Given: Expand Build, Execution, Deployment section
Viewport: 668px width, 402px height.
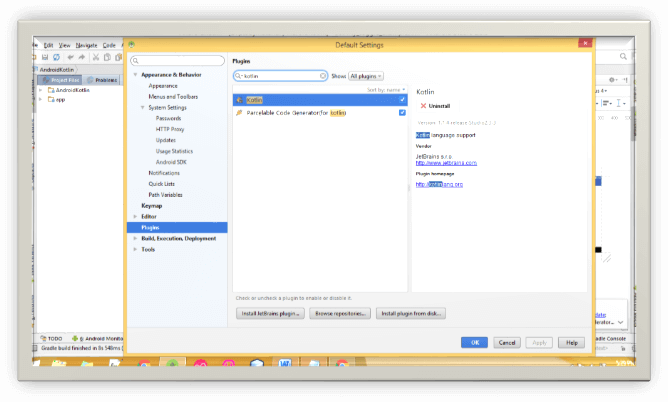Looking at the screenshot, I should tap(135, 238).
